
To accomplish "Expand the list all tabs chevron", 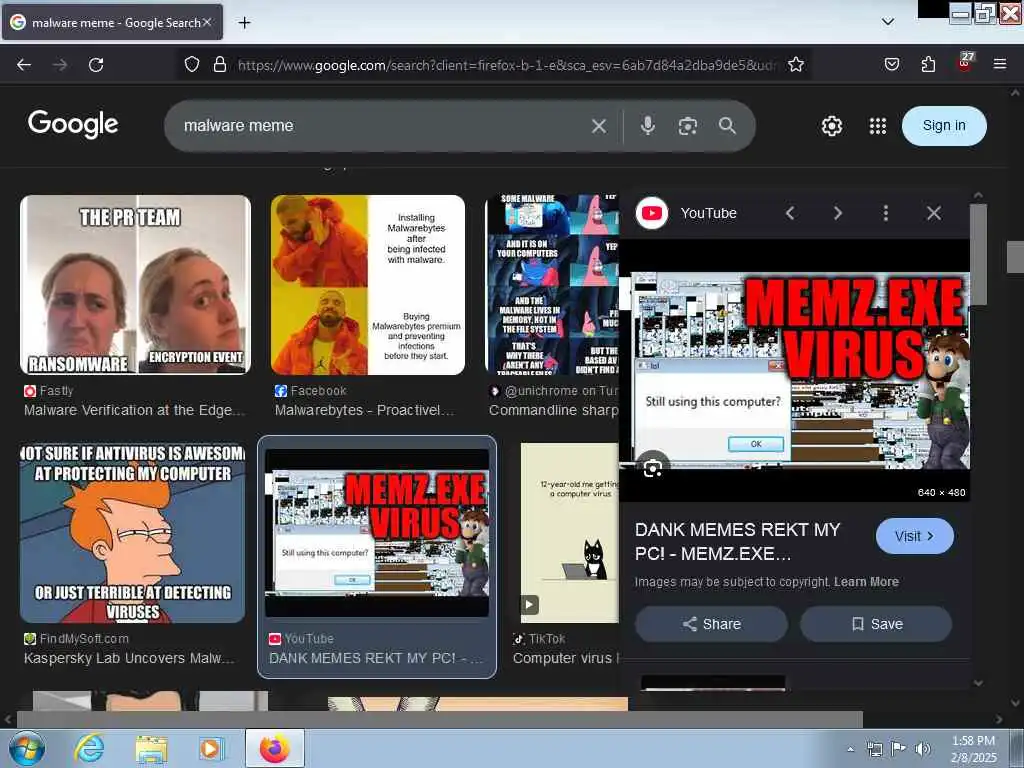I will (888, 22).
